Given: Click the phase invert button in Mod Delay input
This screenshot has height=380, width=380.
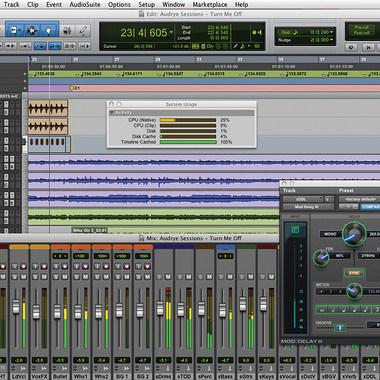Looking at the screenshot, I should (295, 230).
